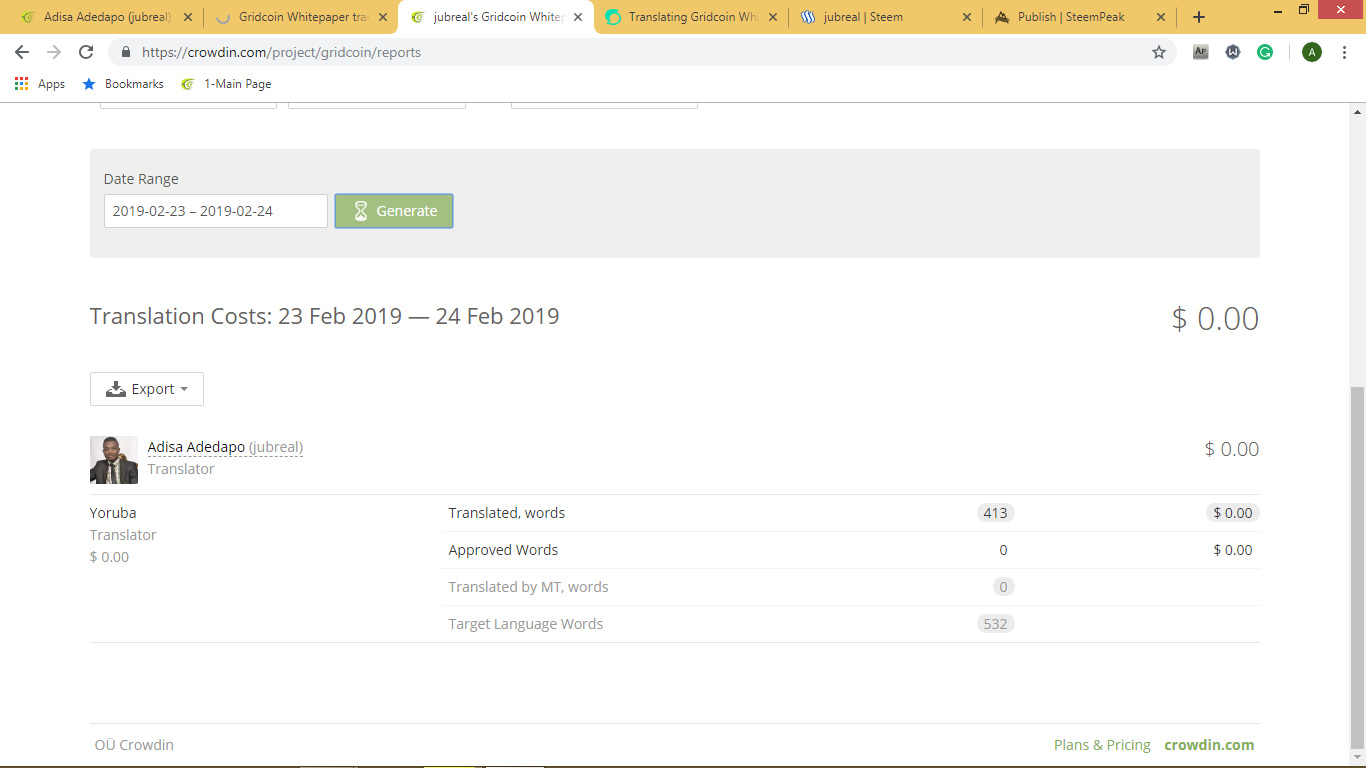Generate the translation cost report
This screenshot has width=1366, height=768.
tap(394, 211)
